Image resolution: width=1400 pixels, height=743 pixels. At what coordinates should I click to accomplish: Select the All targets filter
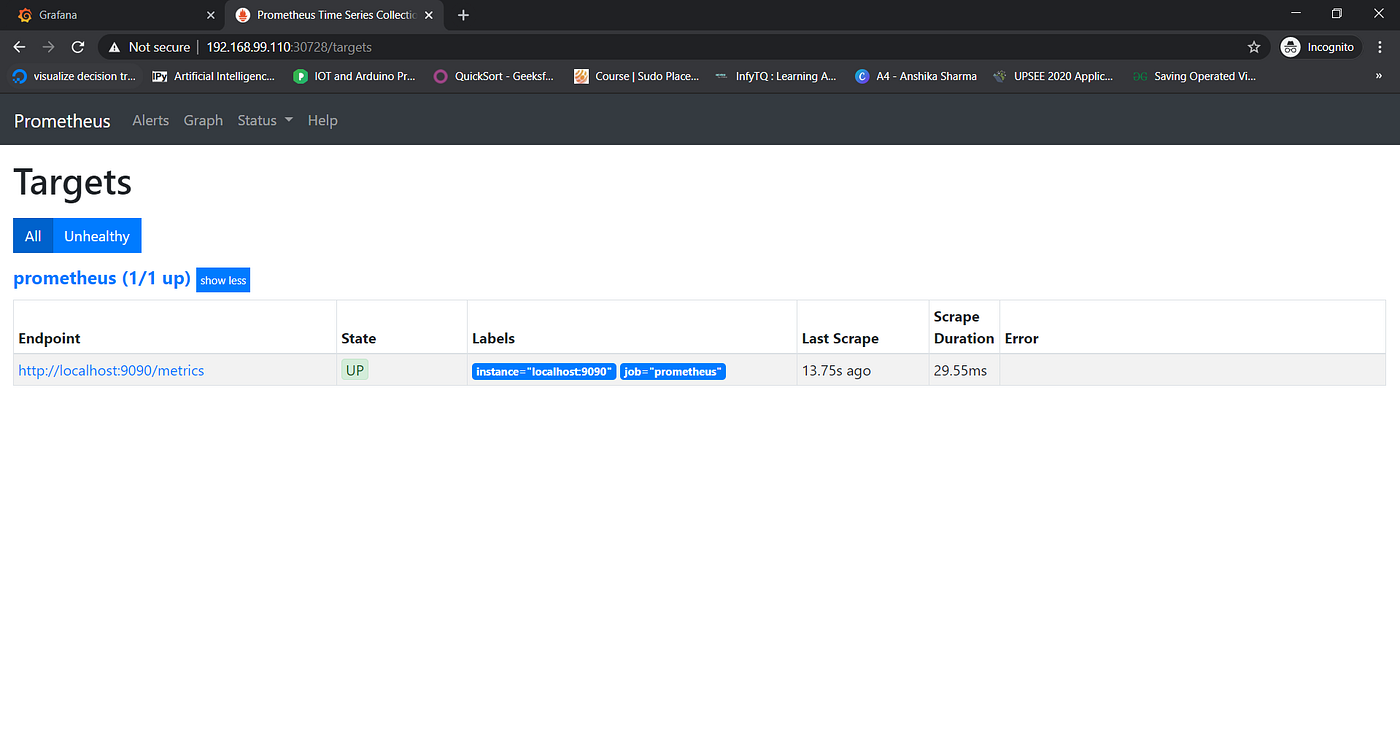point(33,236)
